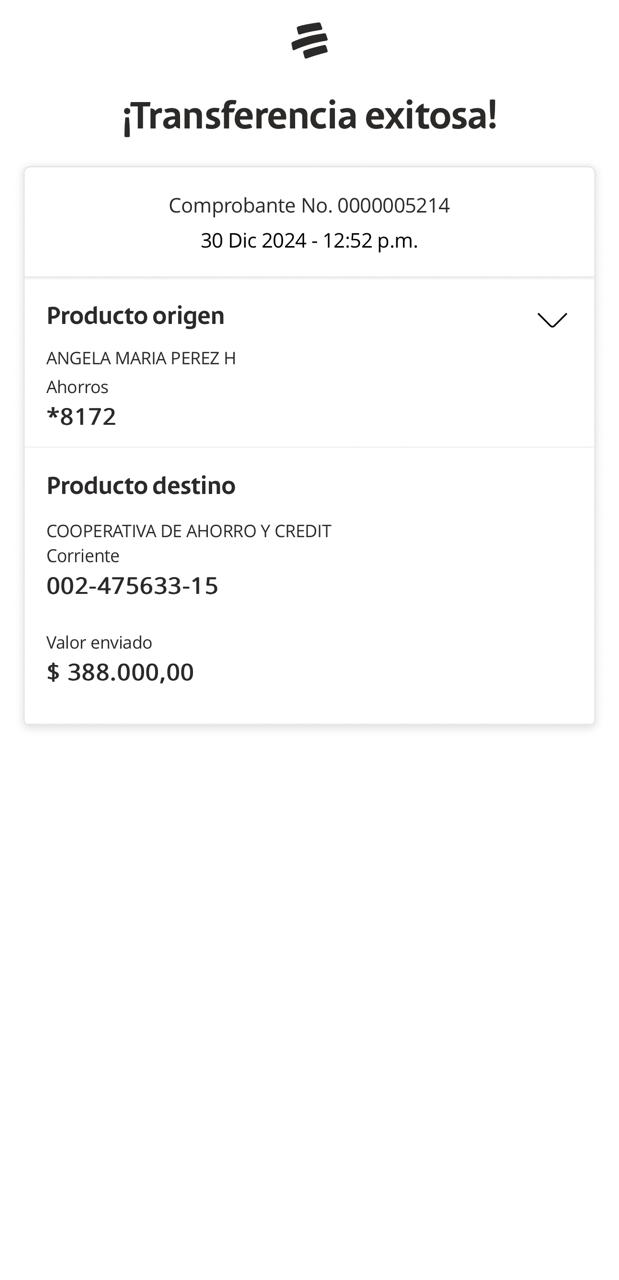
Task: Click the date 30 Dic 2024 line
Action: click(x=253, y=240)
